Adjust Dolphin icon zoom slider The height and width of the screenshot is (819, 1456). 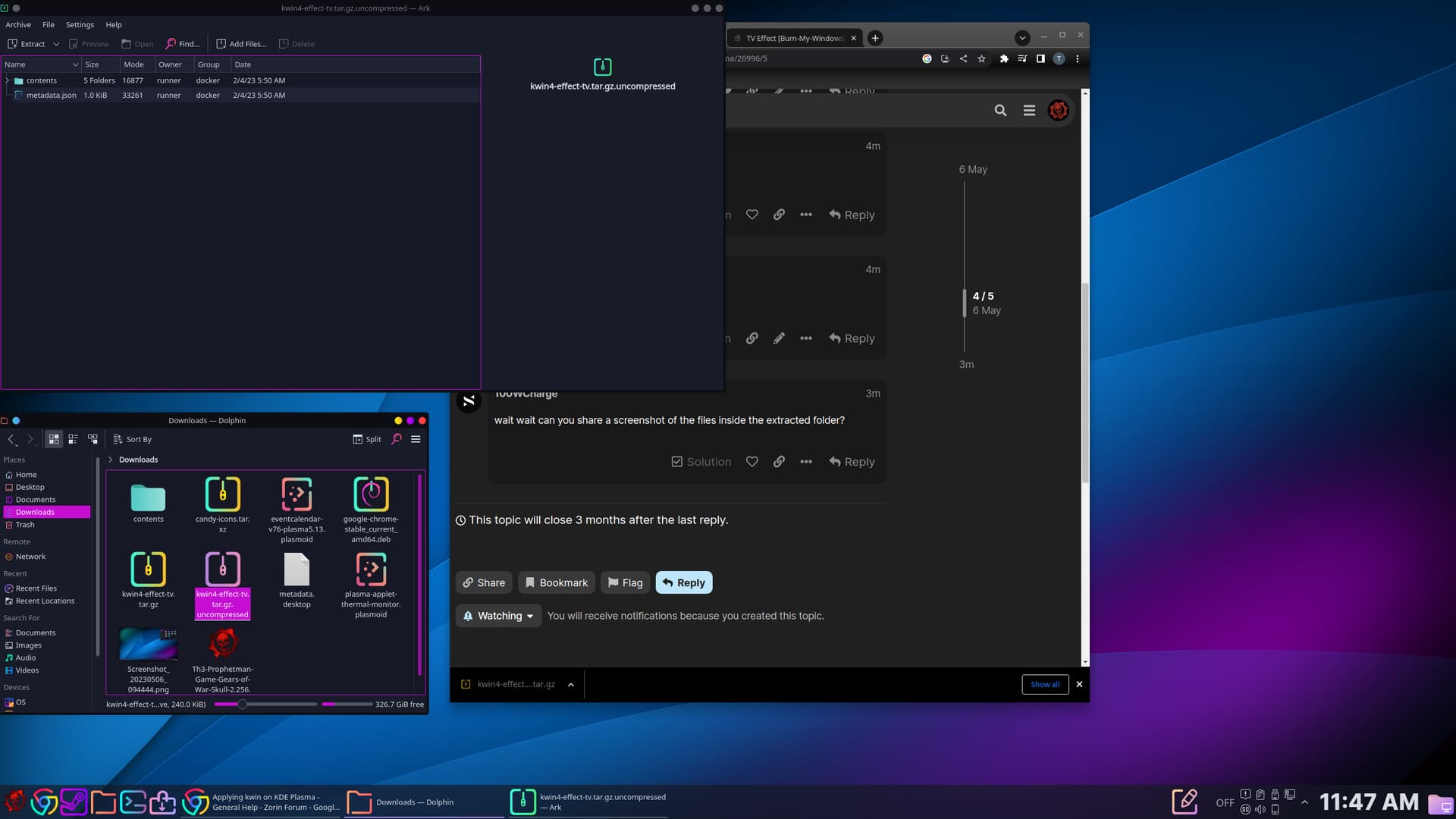click(x=242, y=704)
